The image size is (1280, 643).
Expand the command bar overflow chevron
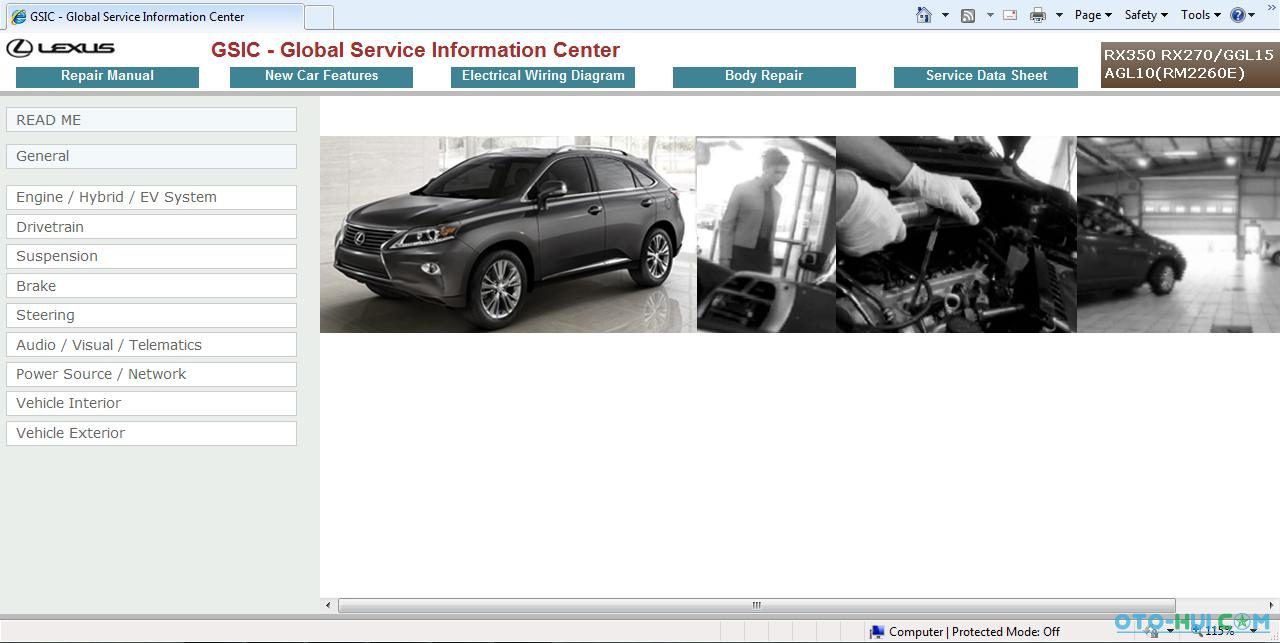coord(1272,8)
